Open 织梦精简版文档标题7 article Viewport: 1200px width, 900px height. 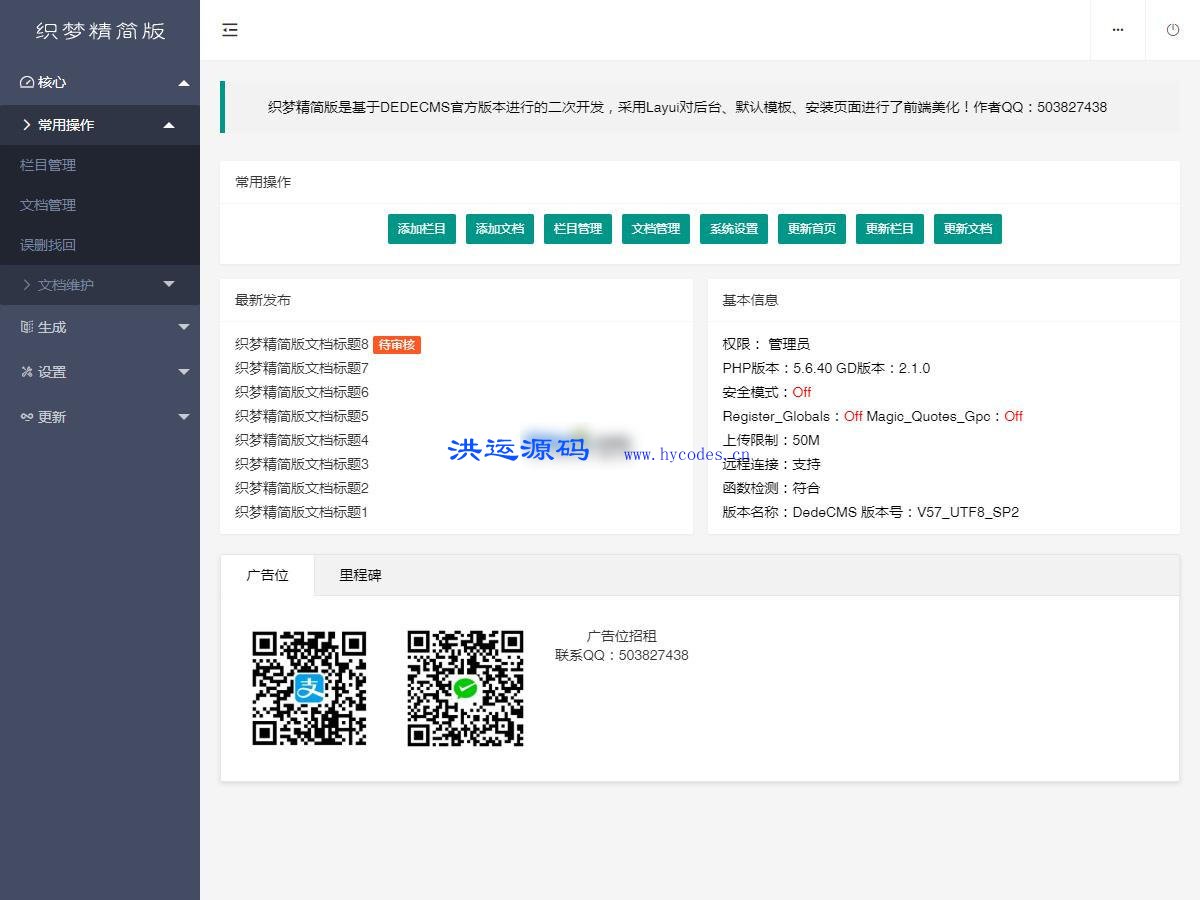point(302,368)
